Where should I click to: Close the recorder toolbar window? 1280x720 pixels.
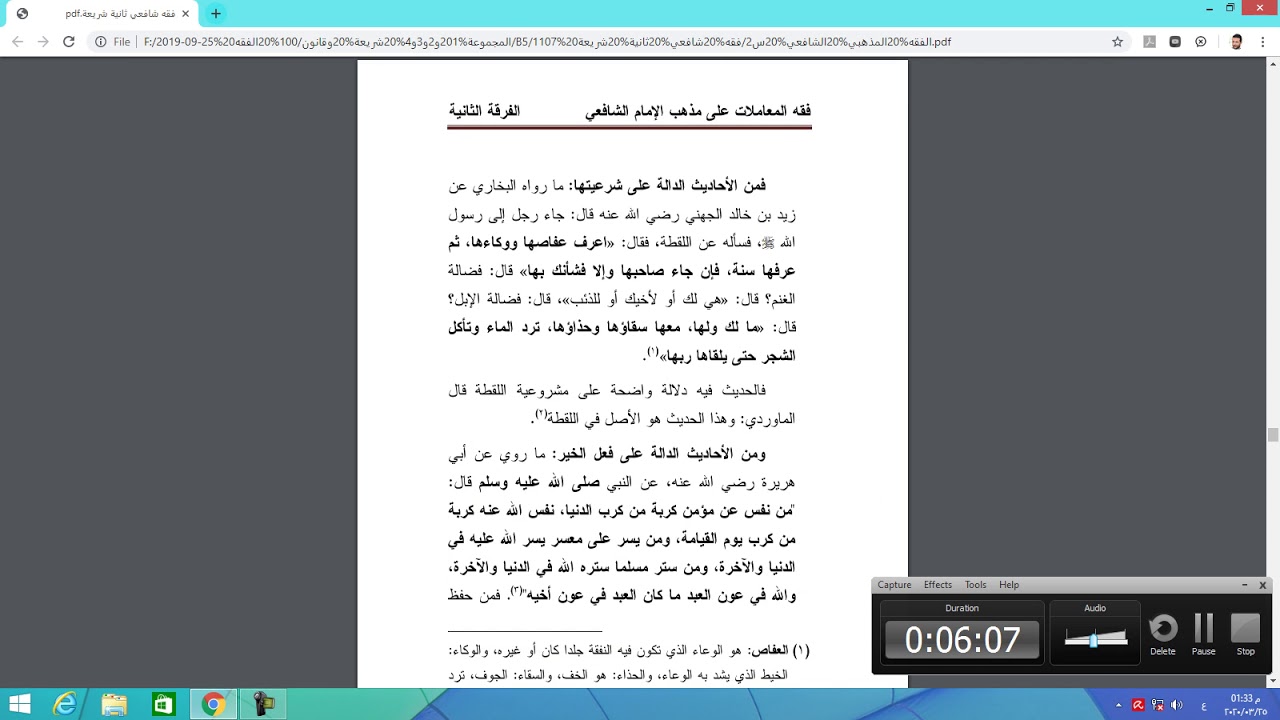click(1262, 585)
